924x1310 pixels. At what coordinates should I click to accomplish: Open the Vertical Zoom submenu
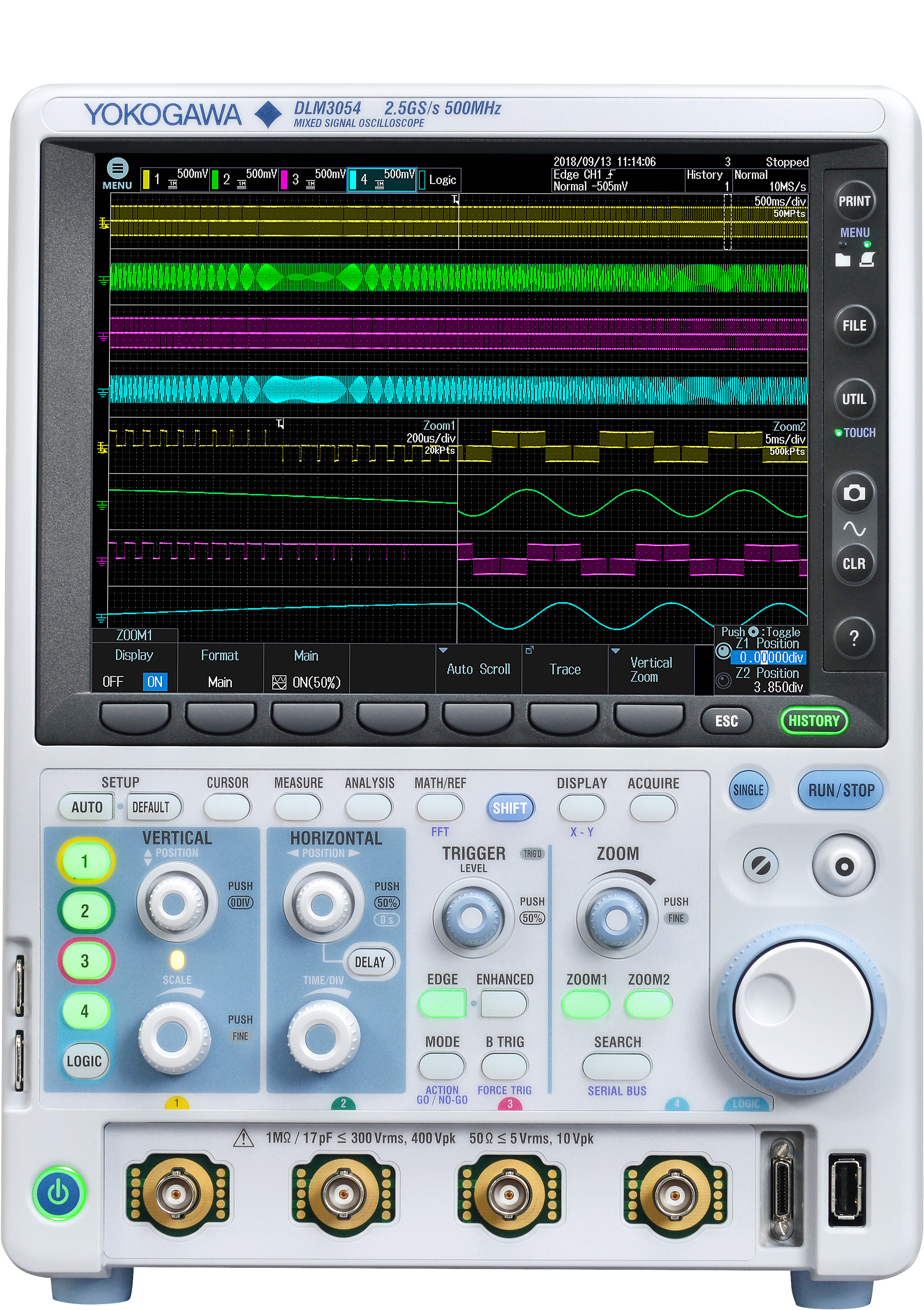coord(651,669)
